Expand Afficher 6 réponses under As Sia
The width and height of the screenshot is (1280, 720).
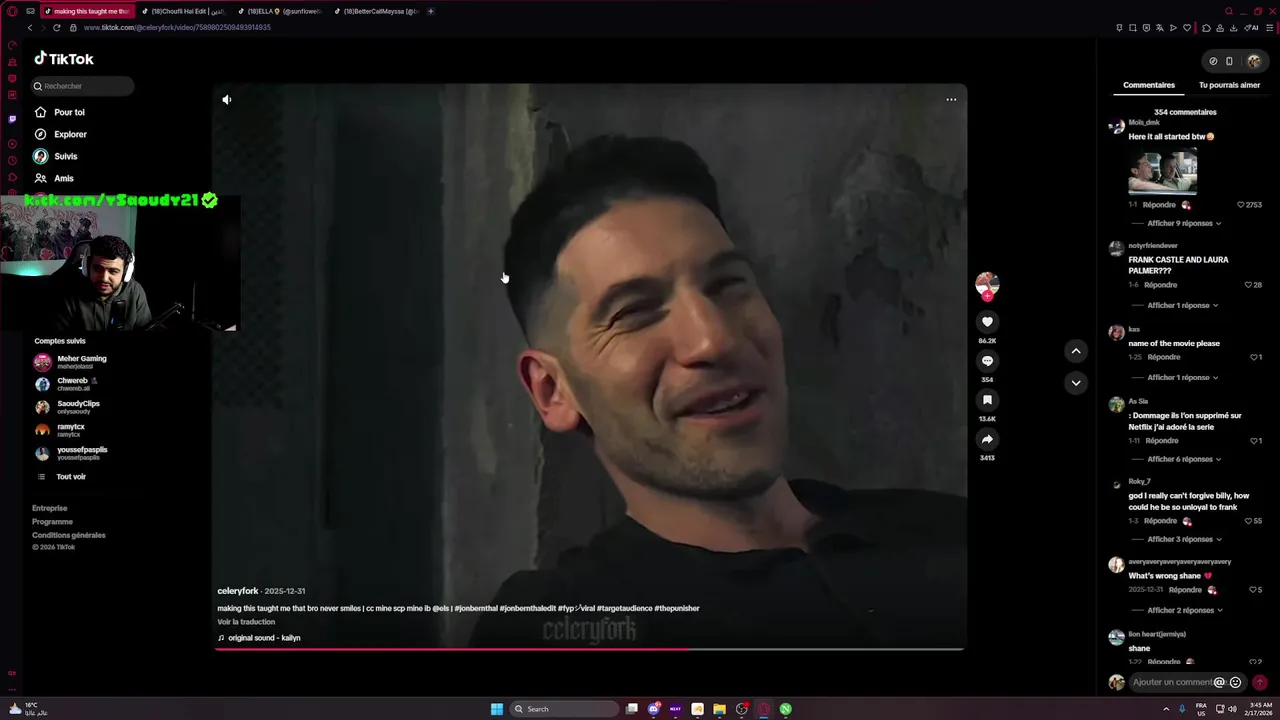[1184, 459]
